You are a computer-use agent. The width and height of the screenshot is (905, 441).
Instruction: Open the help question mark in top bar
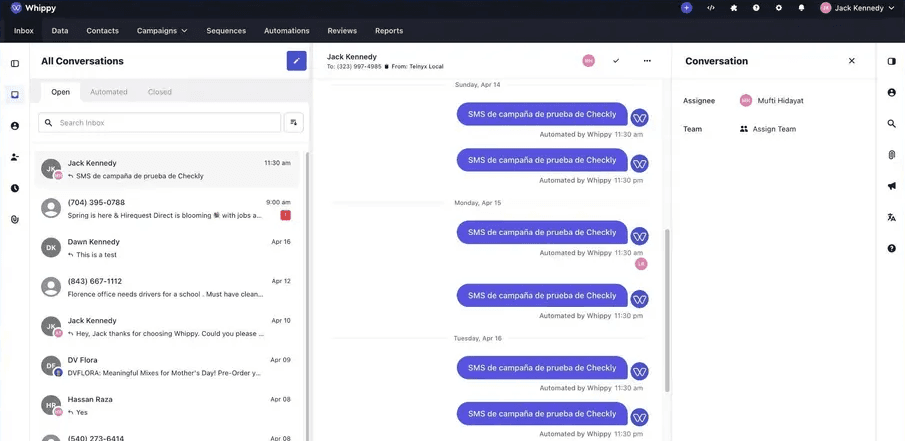[756, 8]
